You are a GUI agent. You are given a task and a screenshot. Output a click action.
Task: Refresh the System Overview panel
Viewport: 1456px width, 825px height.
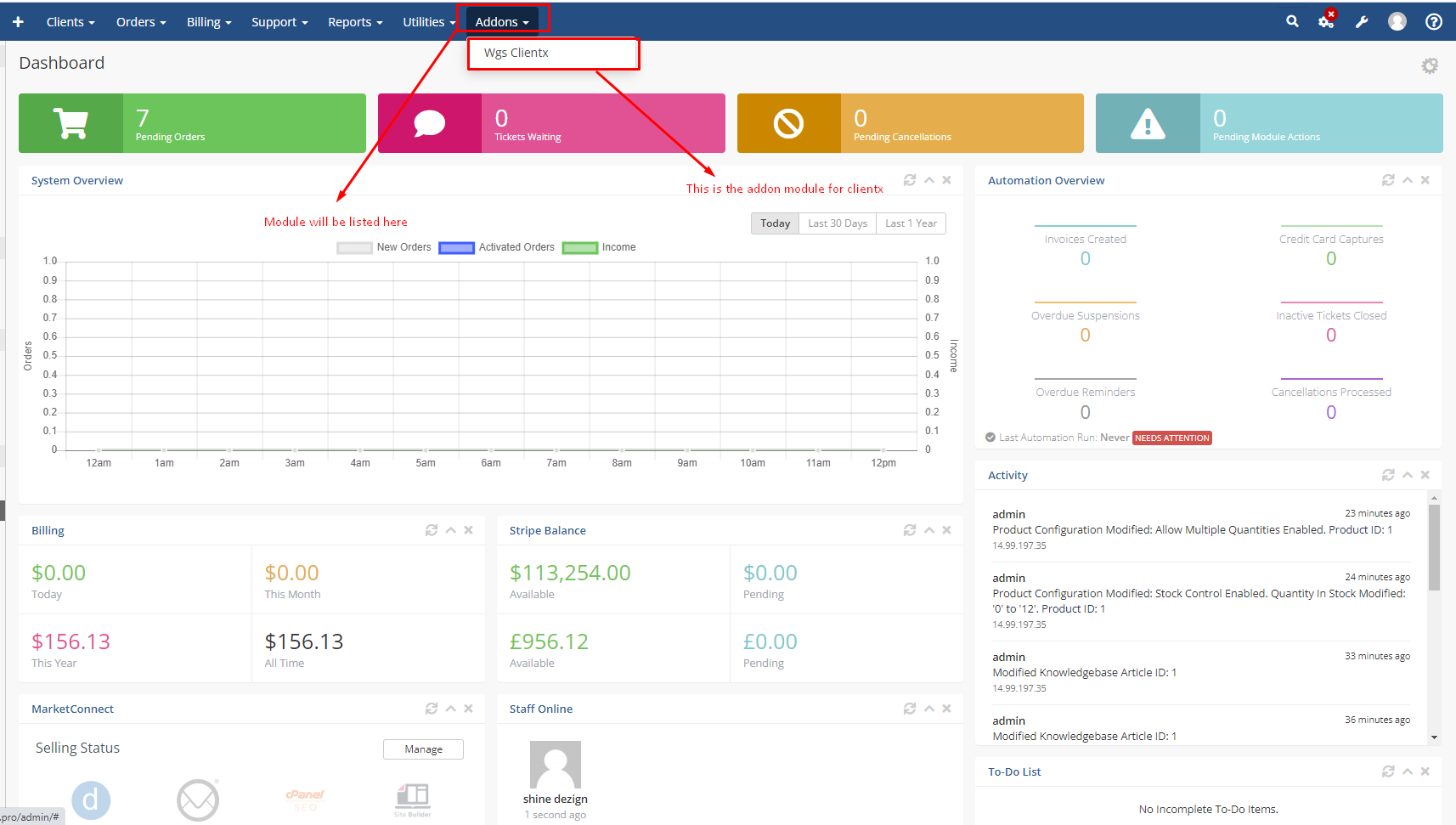pos(910,180)
